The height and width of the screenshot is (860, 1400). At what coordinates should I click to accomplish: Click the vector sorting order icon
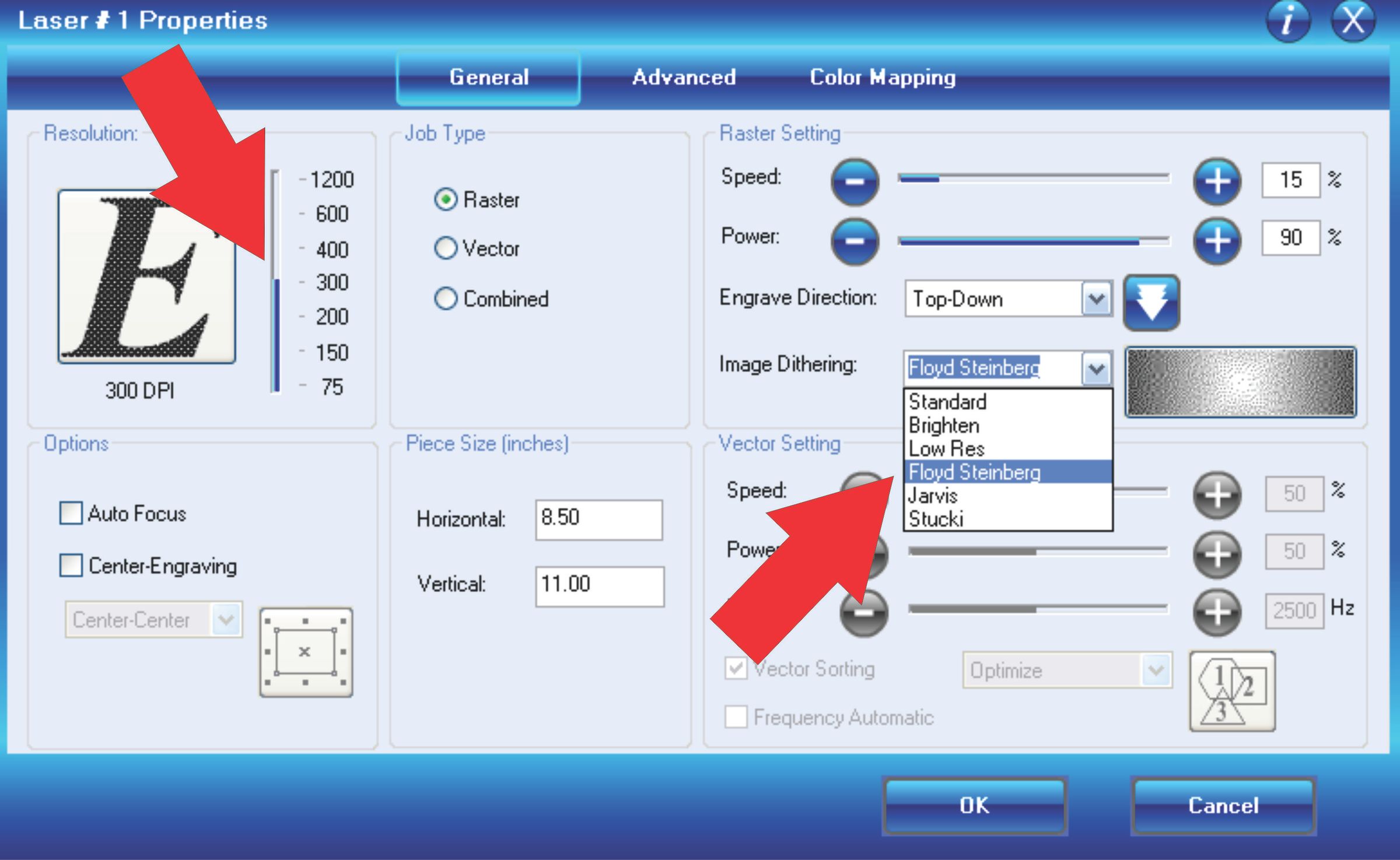point(1232,691)
